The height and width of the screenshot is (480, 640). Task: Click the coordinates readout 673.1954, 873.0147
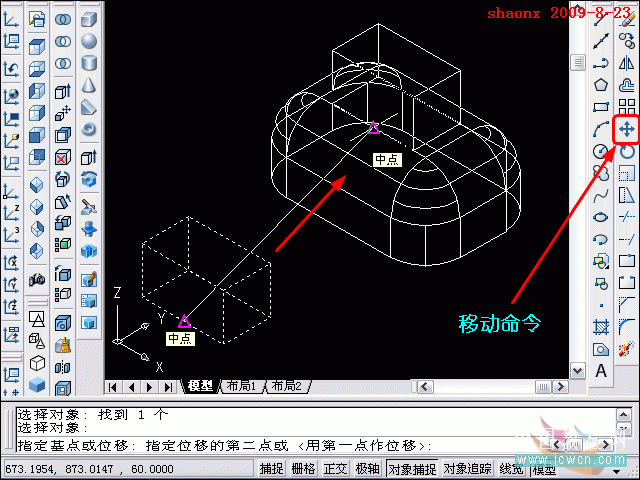pos(89,469)
